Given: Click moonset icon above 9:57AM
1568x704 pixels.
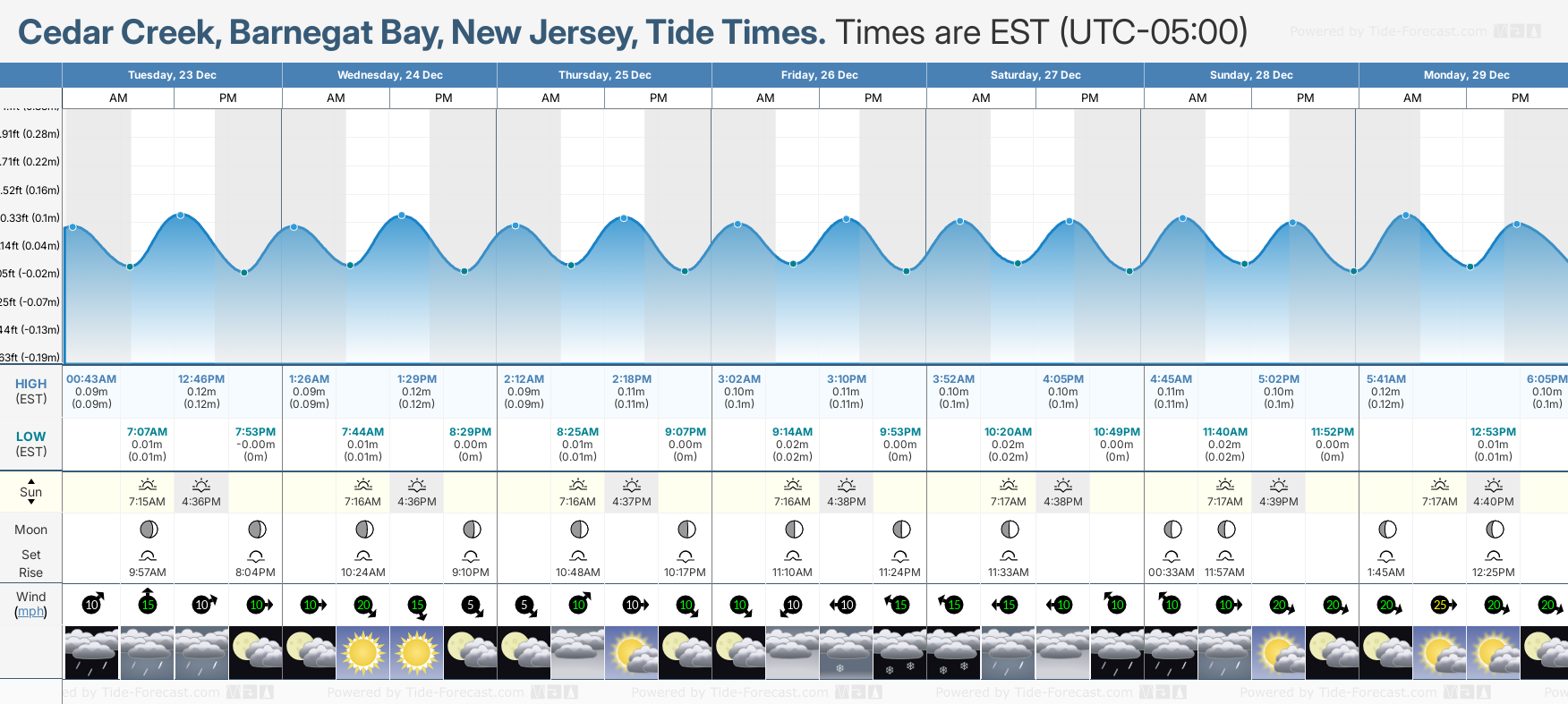Looking at the screenshot, I should (148, 556).
